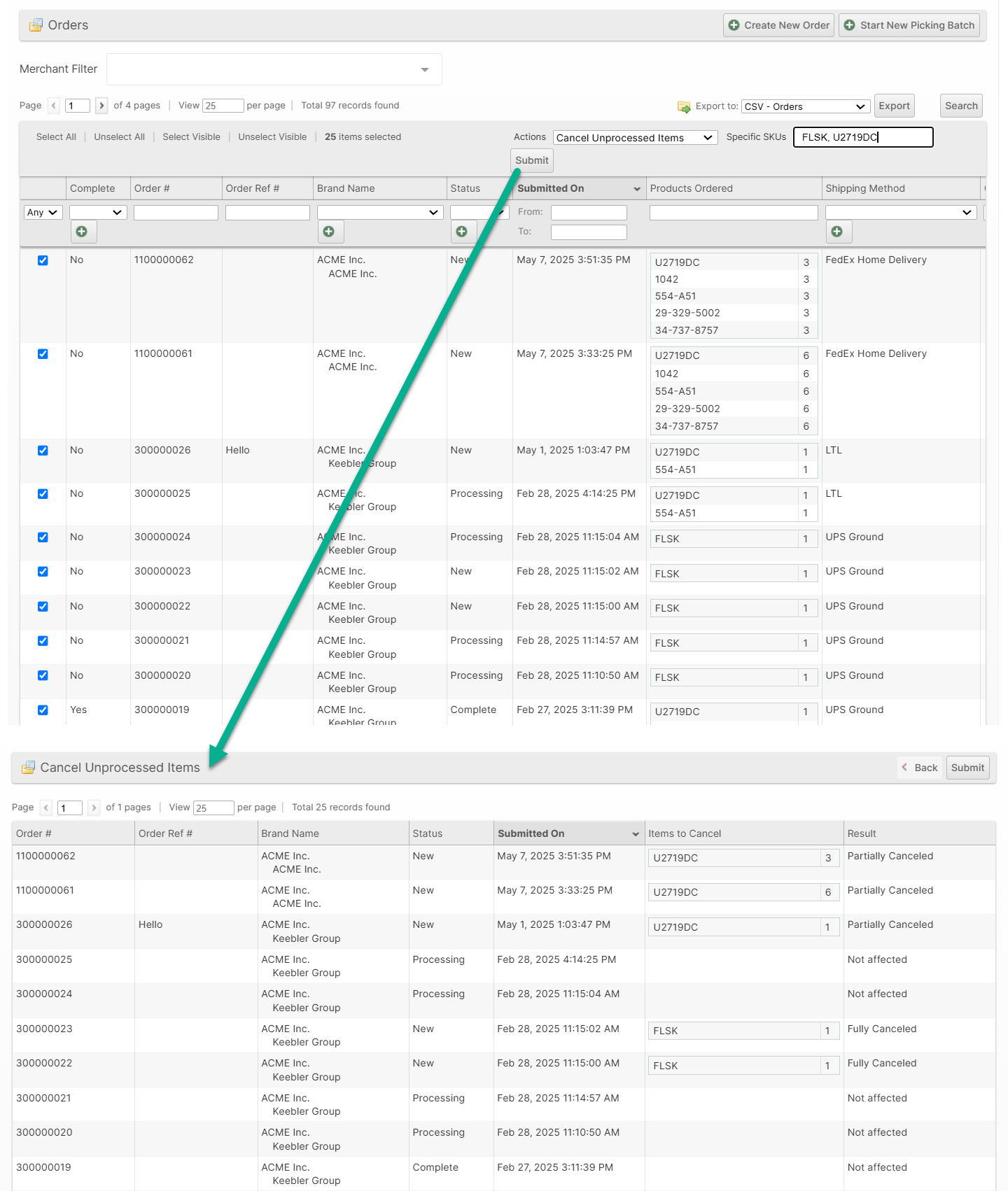Click the plus icon under Status filter

(462, 232)
